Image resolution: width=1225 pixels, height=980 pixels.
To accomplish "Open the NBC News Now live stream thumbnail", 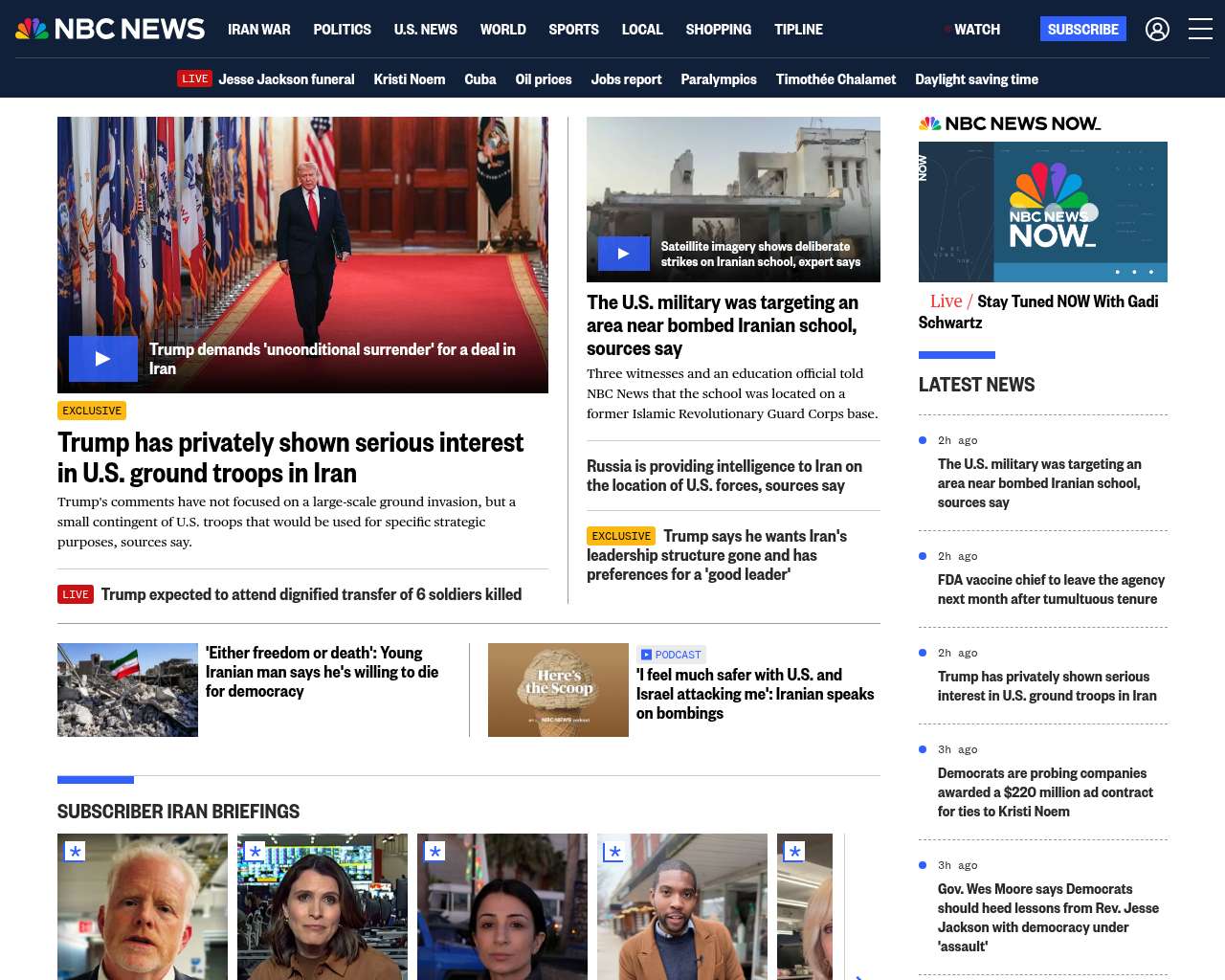I will [x=1042, y=212].
